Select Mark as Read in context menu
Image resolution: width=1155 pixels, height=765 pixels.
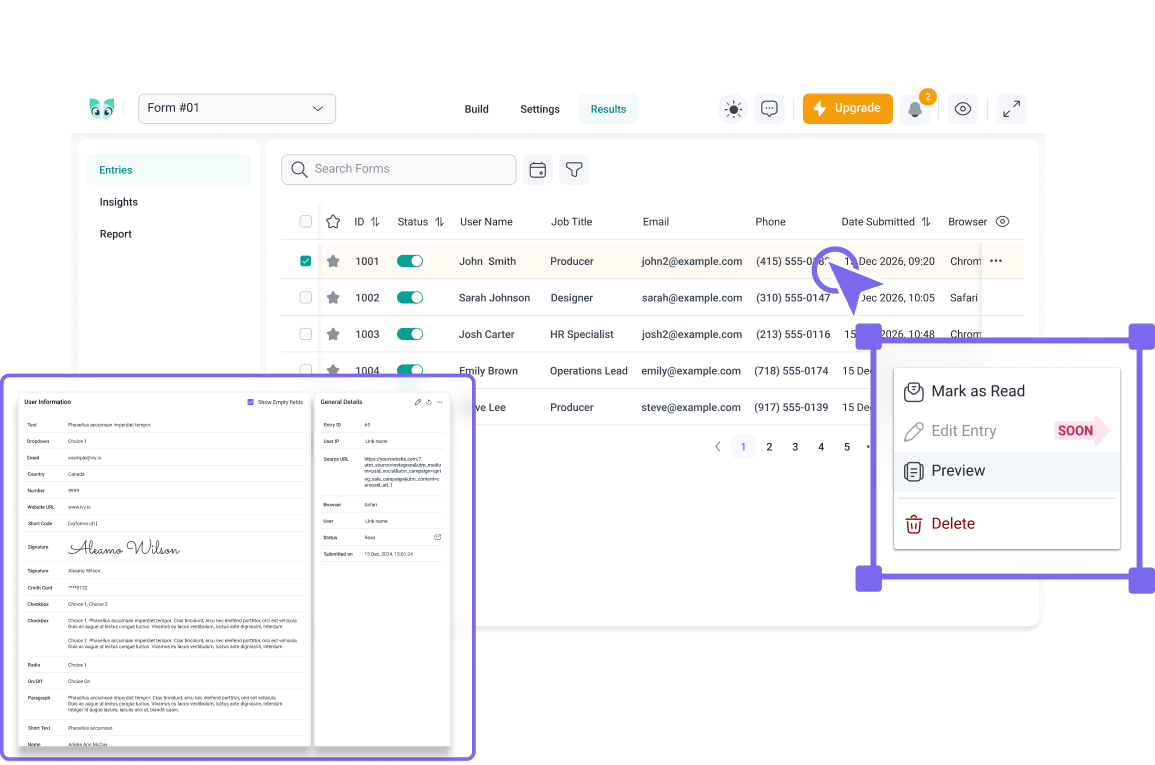point(1007,392)
